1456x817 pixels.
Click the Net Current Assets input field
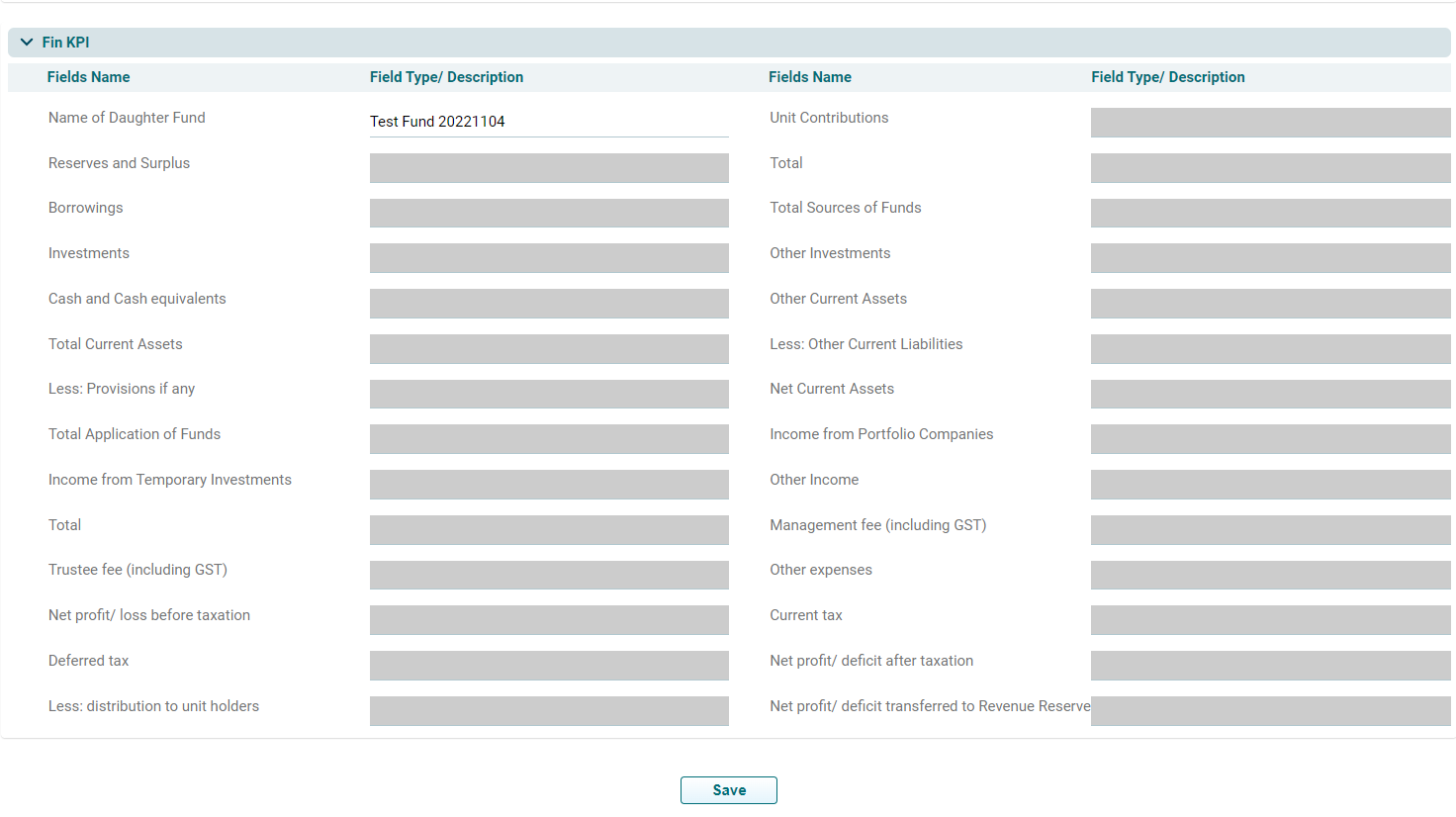[x=1270, y=394]
